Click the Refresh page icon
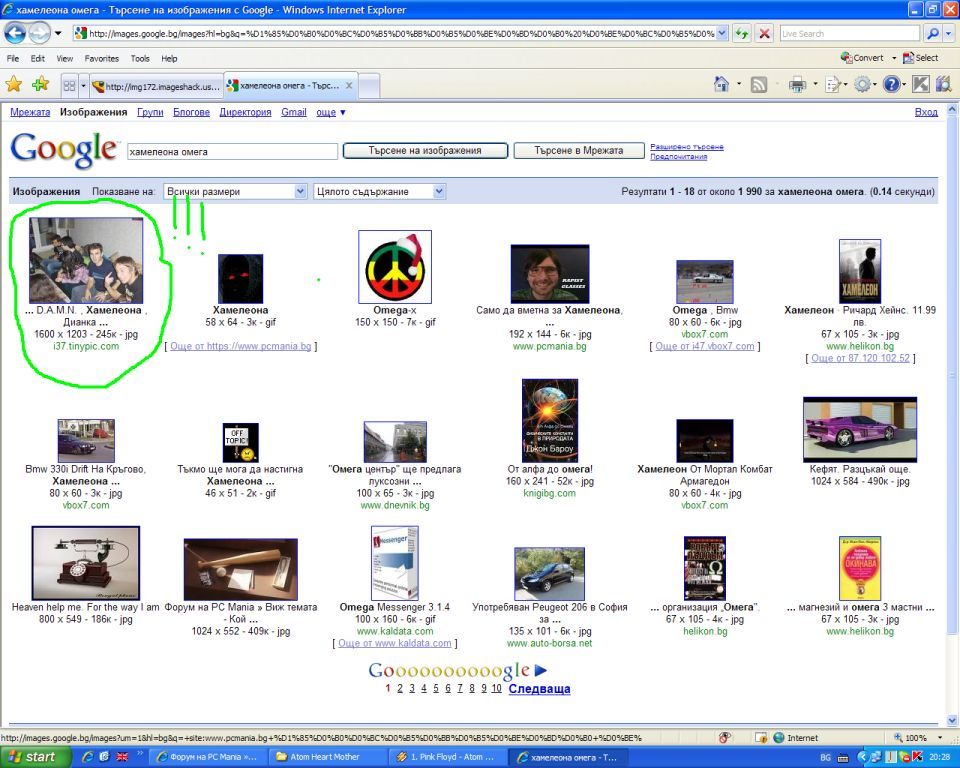This screenshot has width=960, height=768. tap(742, 33)
